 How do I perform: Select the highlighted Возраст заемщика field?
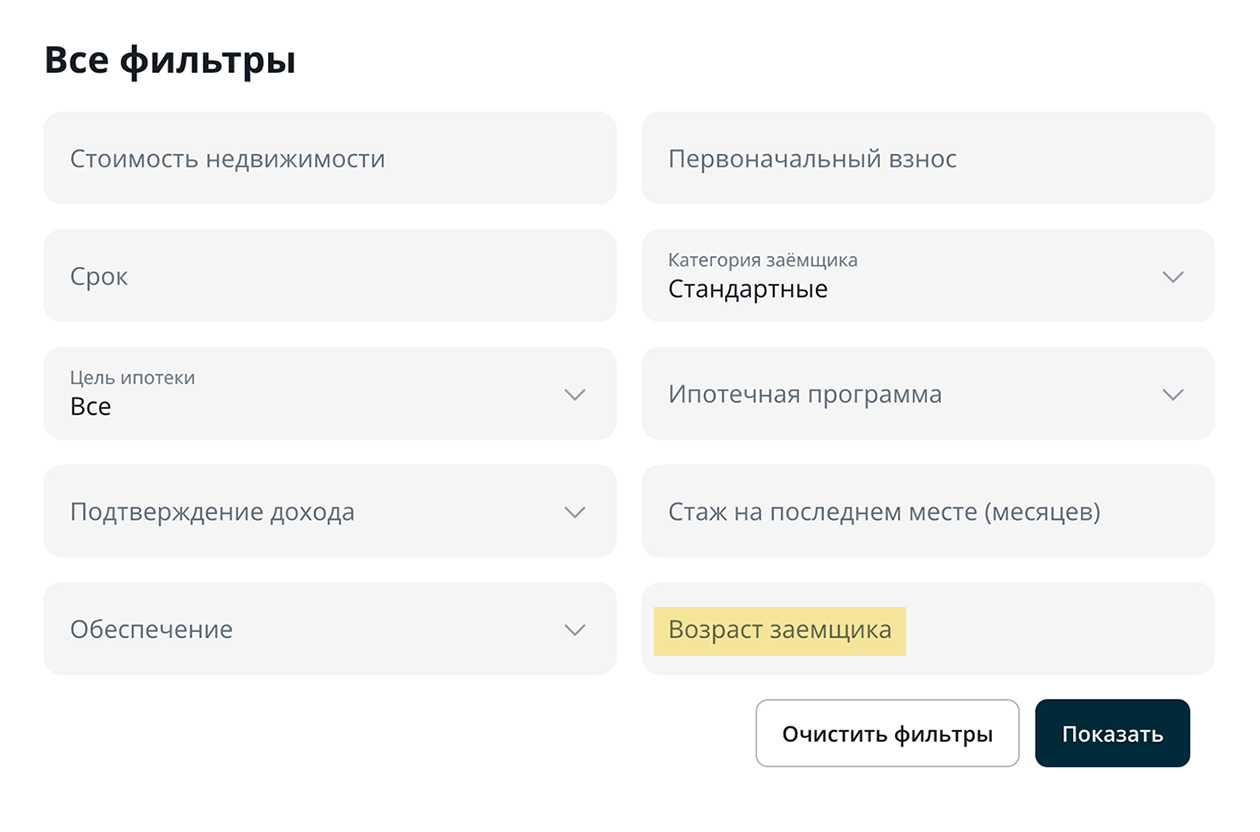(x=781, y=630)
